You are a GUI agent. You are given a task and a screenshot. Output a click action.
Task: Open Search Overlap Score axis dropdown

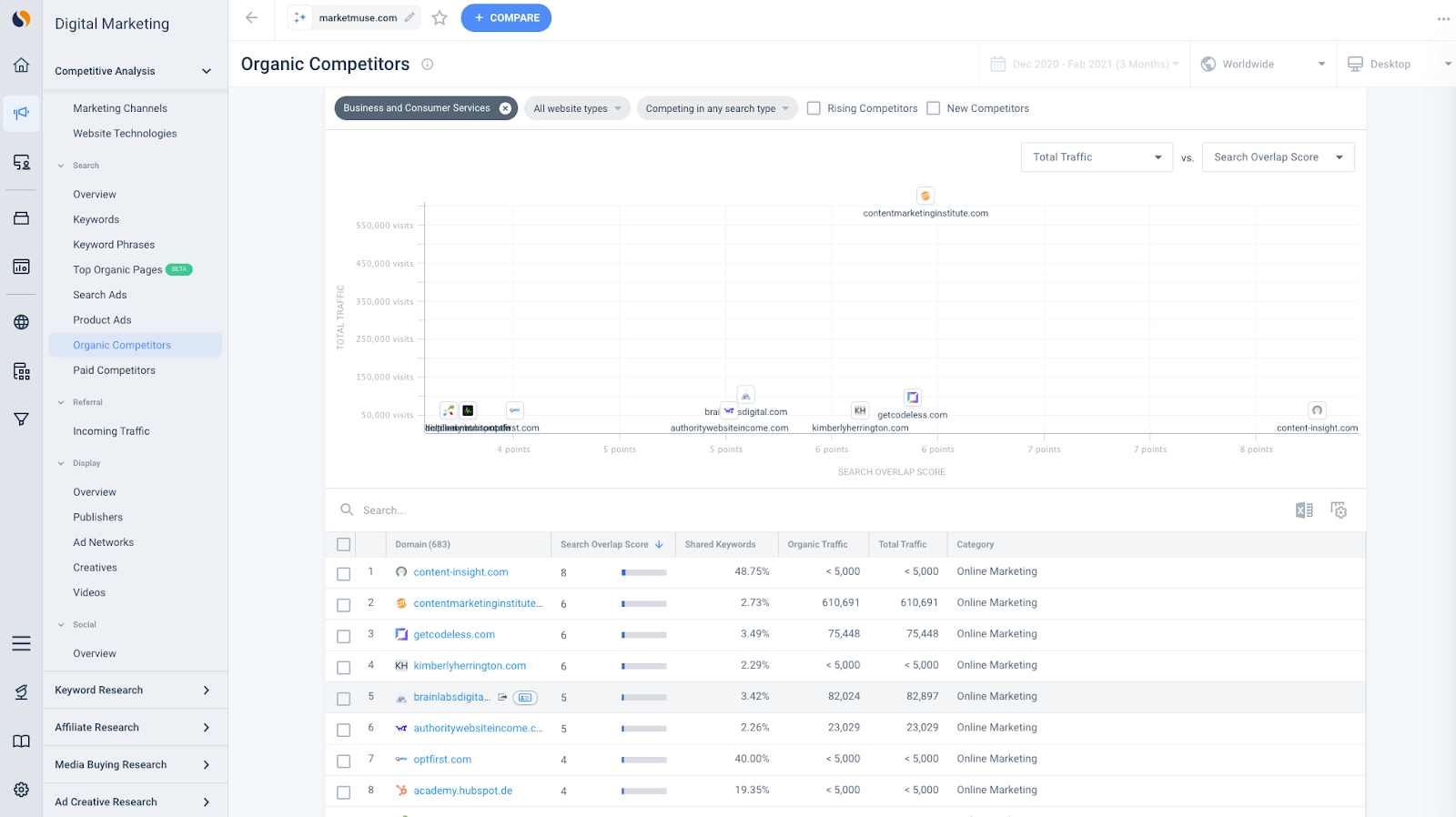tap(1278, 157)
